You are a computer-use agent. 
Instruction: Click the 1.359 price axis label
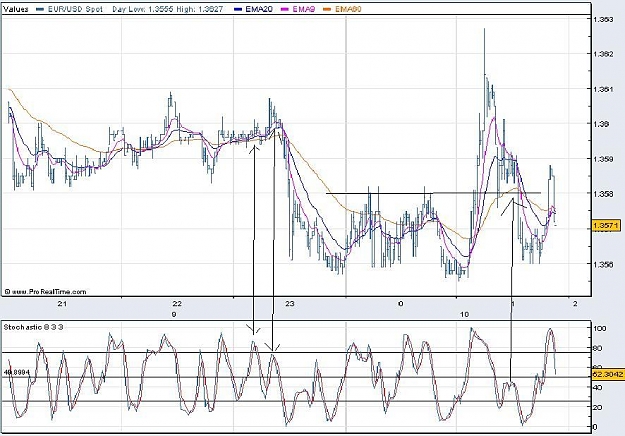click(x=603, y=159)
